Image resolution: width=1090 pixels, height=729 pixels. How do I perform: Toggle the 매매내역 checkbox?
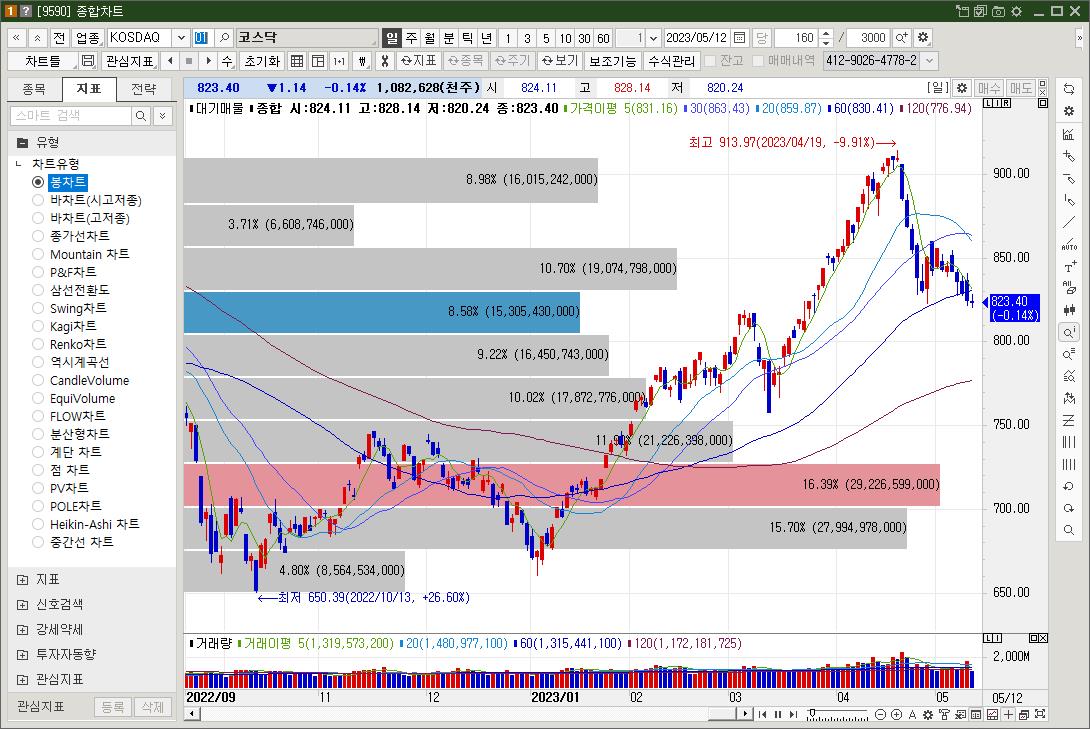point(758,61)
